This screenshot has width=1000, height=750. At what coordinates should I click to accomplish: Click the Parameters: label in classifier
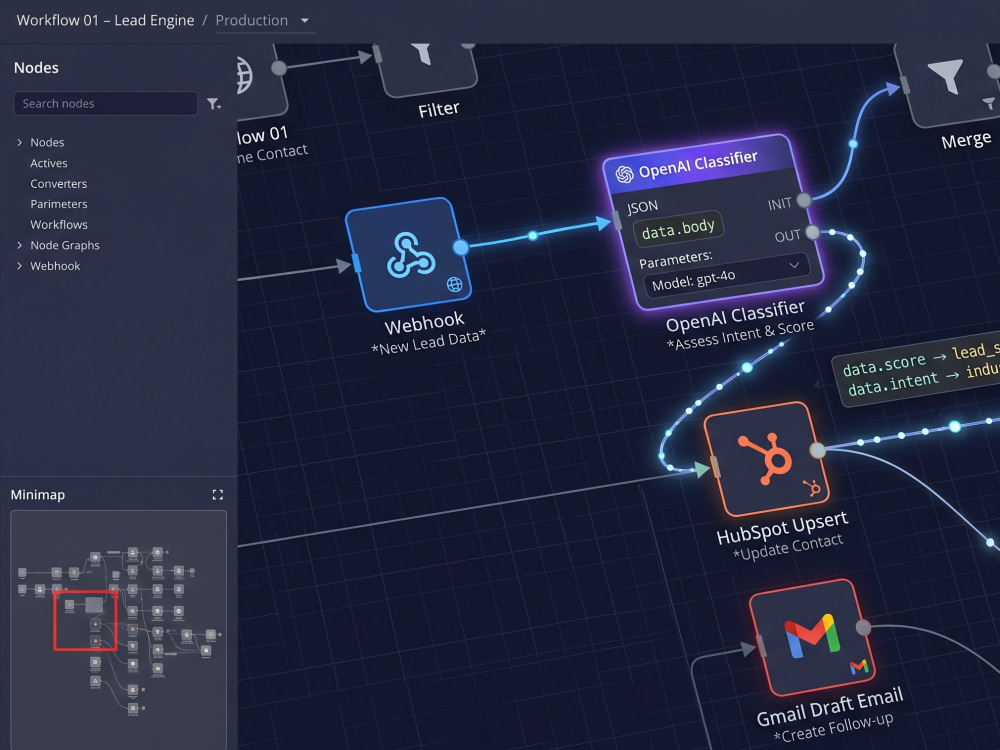pyautogui.click(x=675, y=259)
